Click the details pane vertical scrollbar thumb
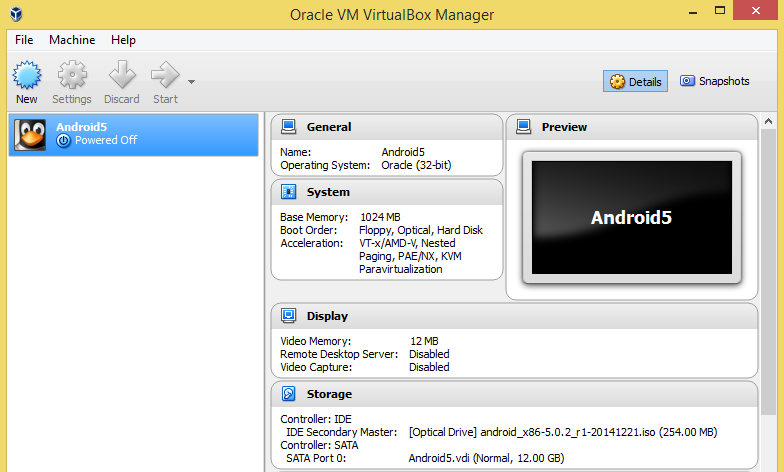 [x=768, y=272]
